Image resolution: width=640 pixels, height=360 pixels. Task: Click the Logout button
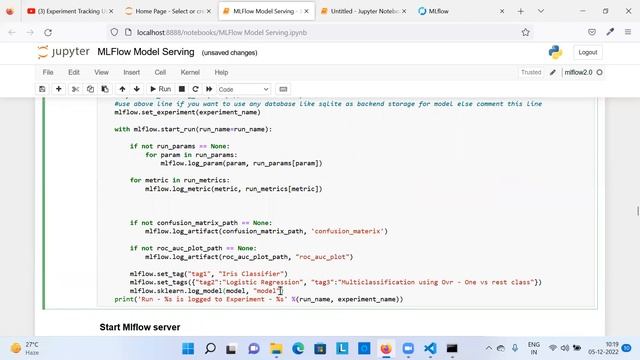tap(588, 52)
